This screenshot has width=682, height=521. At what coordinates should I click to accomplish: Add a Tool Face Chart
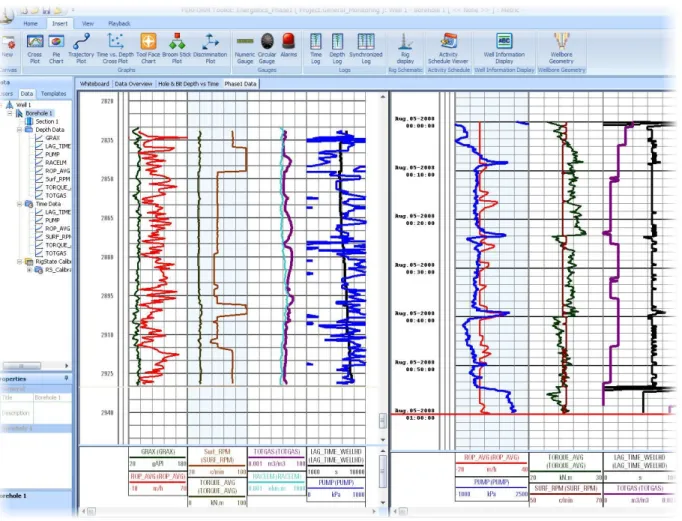pos(148,48)
